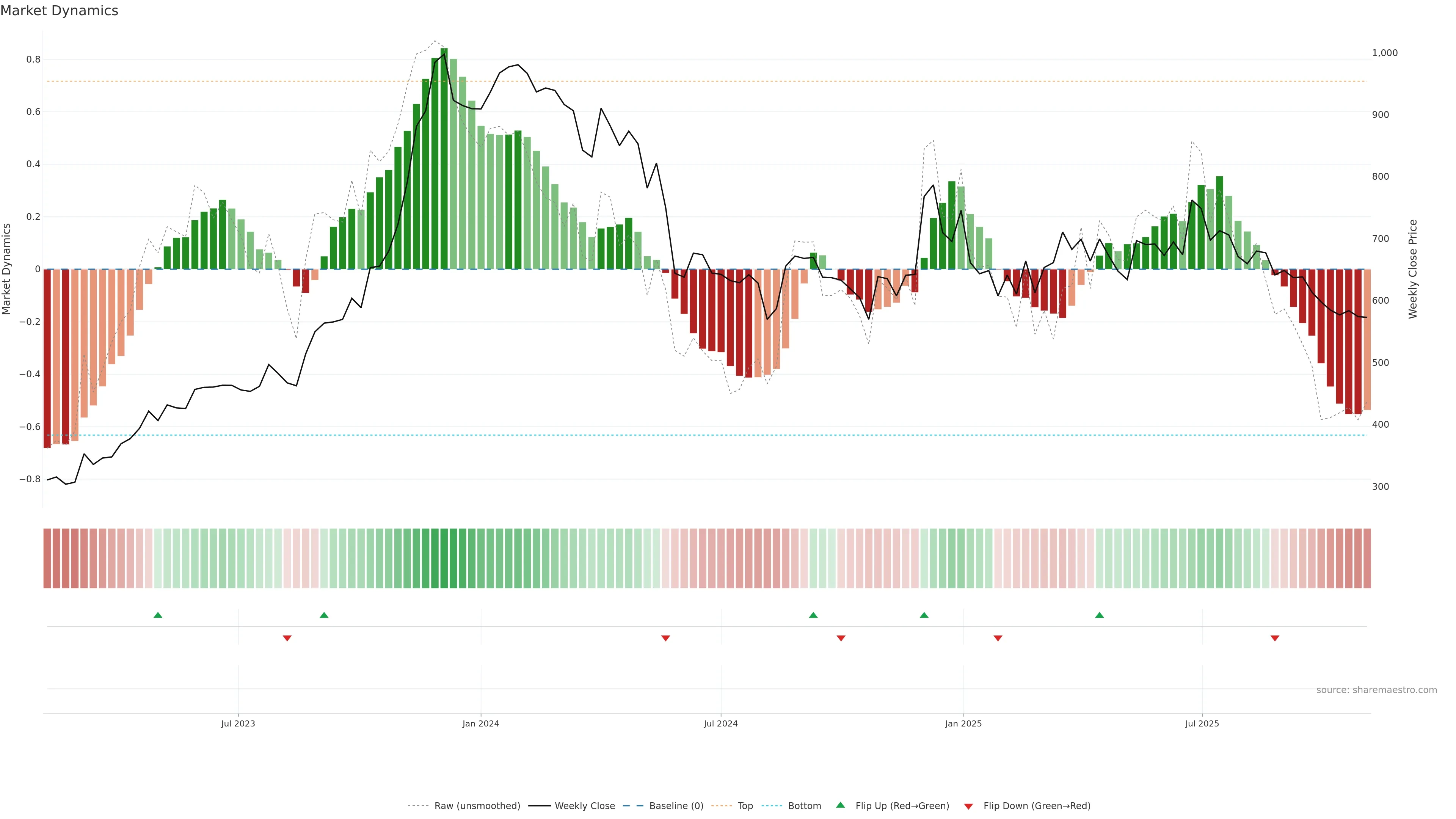Click the Jul 2025 x-axis label
This screenshot has width=1456, height=819.
coord(1202,723)
